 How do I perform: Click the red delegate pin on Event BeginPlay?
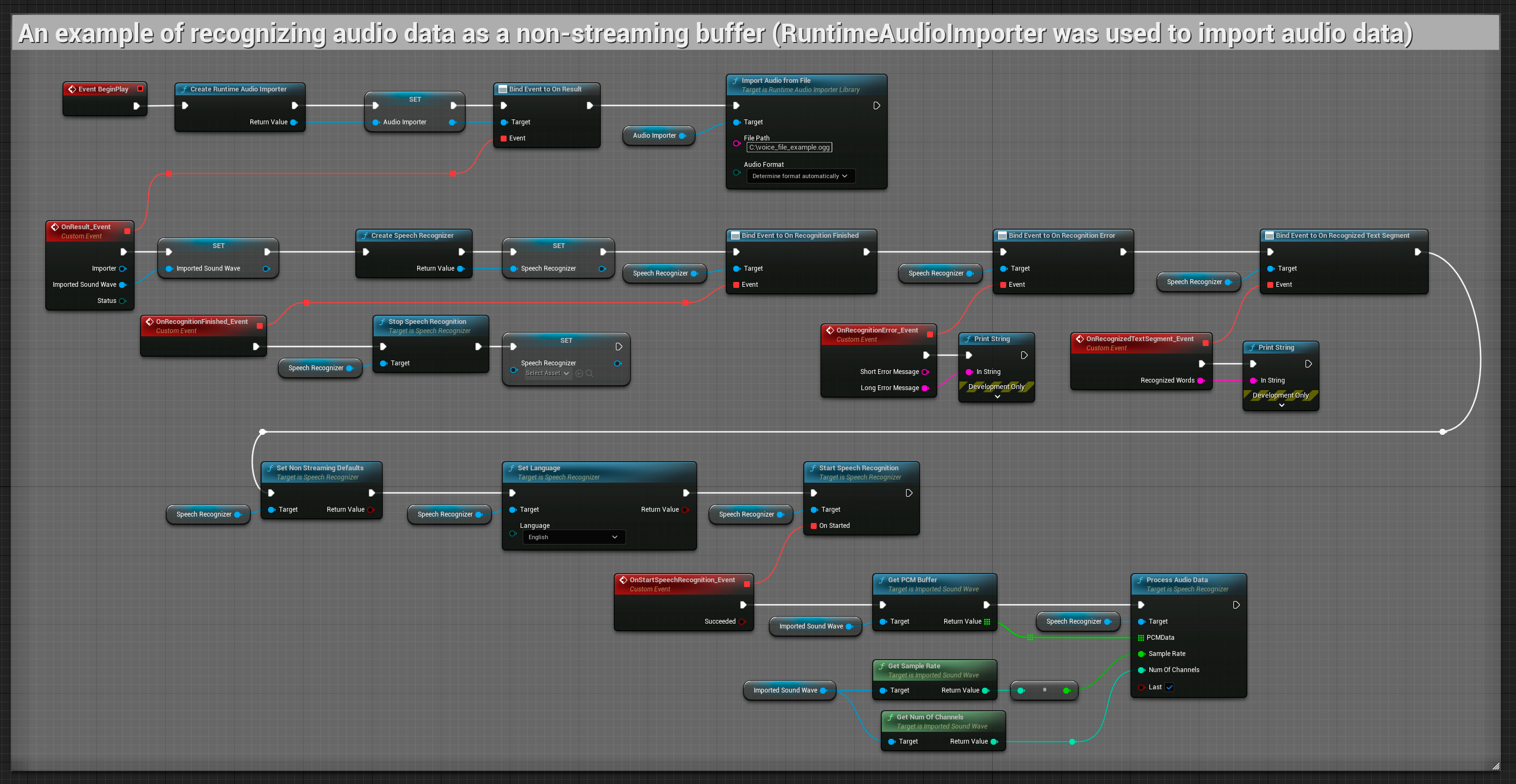pos(140,89)
